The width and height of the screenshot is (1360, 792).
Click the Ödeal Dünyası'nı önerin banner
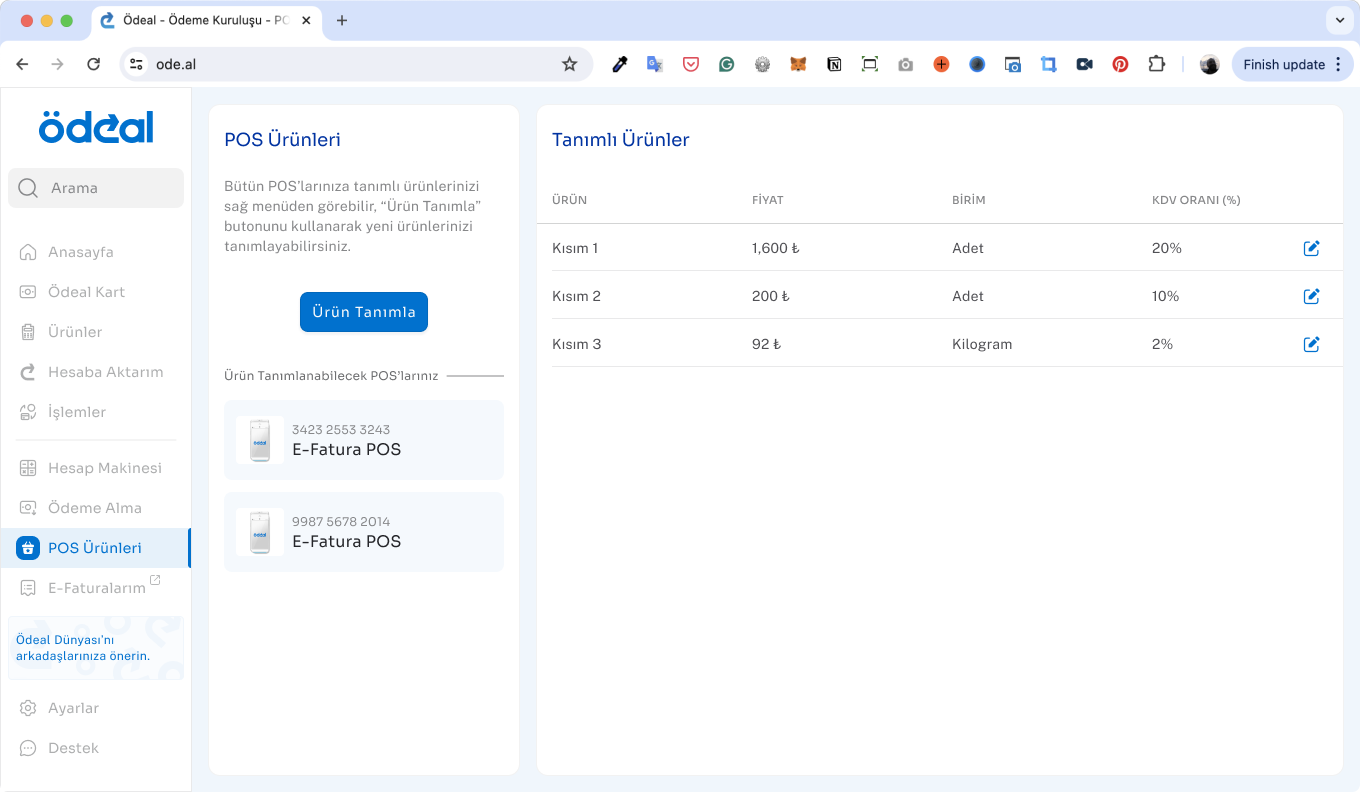pyautogui.click(x=96, y=648)
